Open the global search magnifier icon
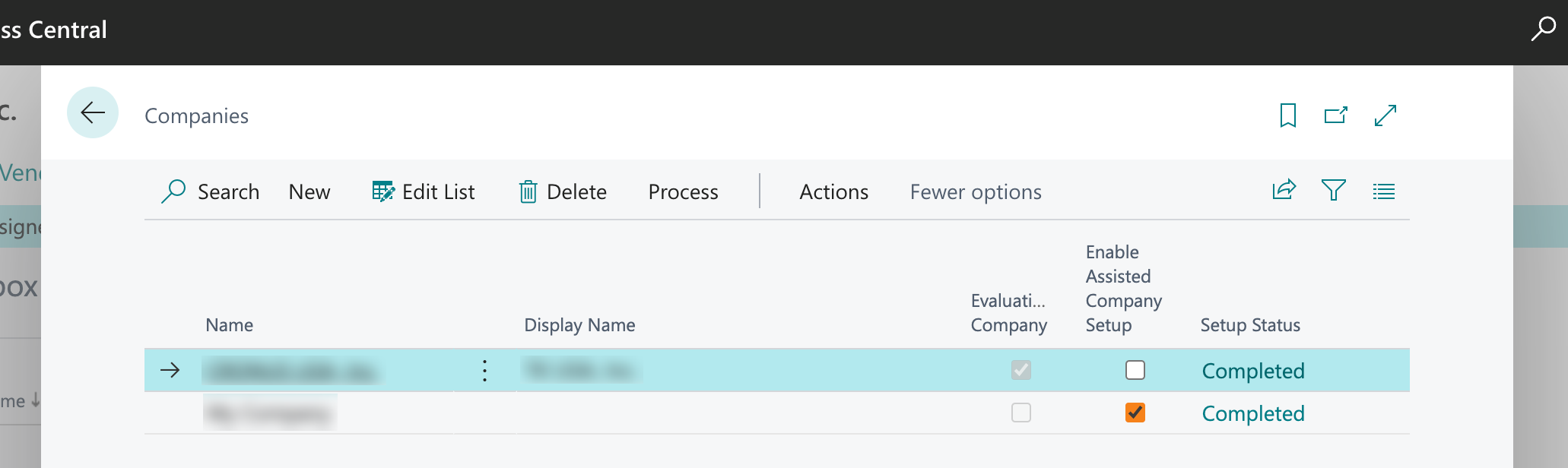The image size is (1568, 468). [1542, 29]
